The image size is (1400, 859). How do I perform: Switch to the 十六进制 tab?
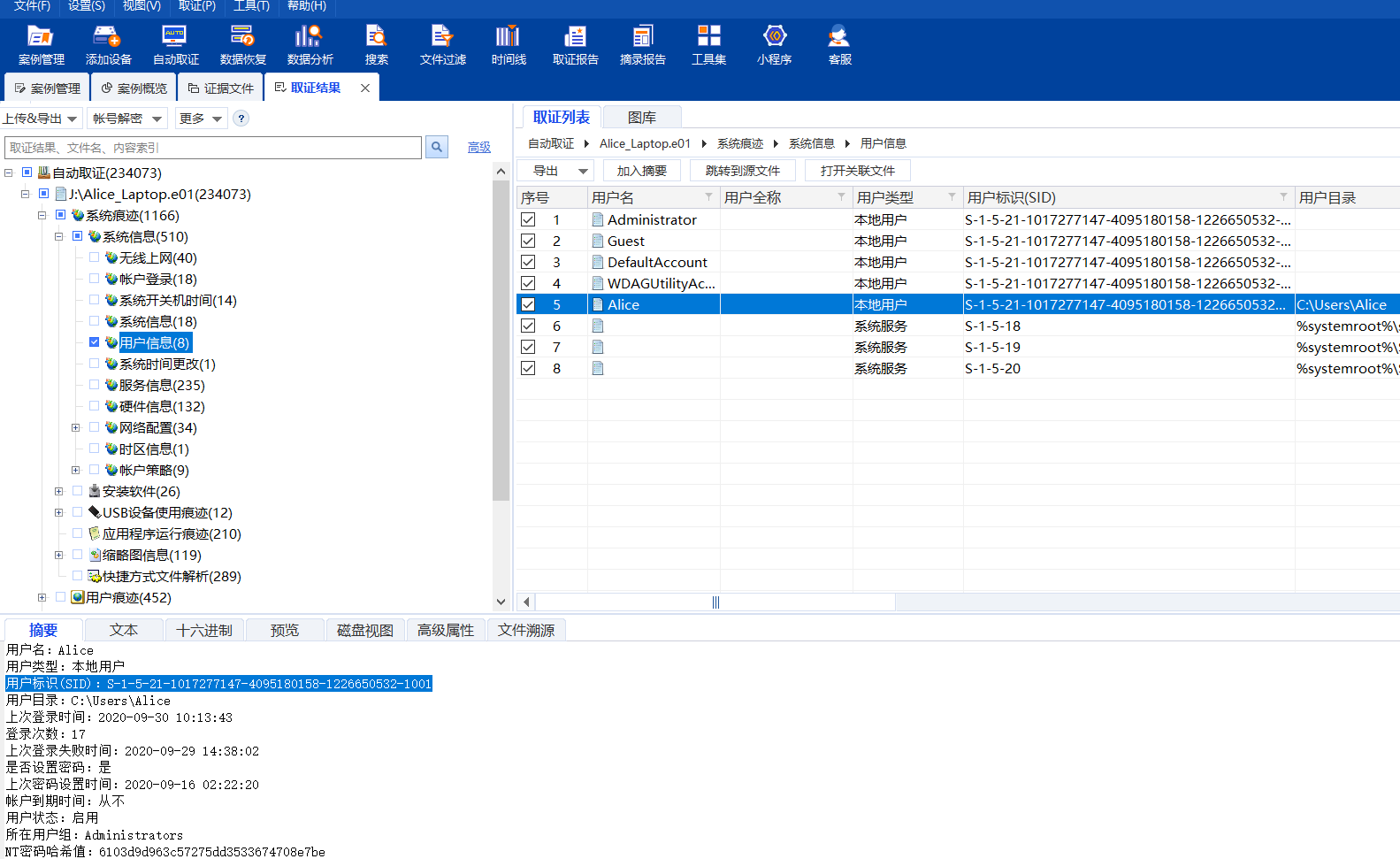(204, 630)
